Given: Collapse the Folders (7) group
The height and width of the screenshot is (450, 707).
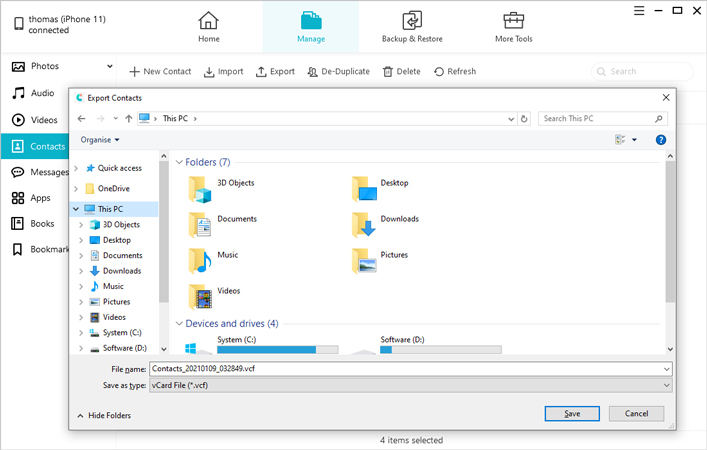Looking at the screenshot, I should click(x=179, y=162).
